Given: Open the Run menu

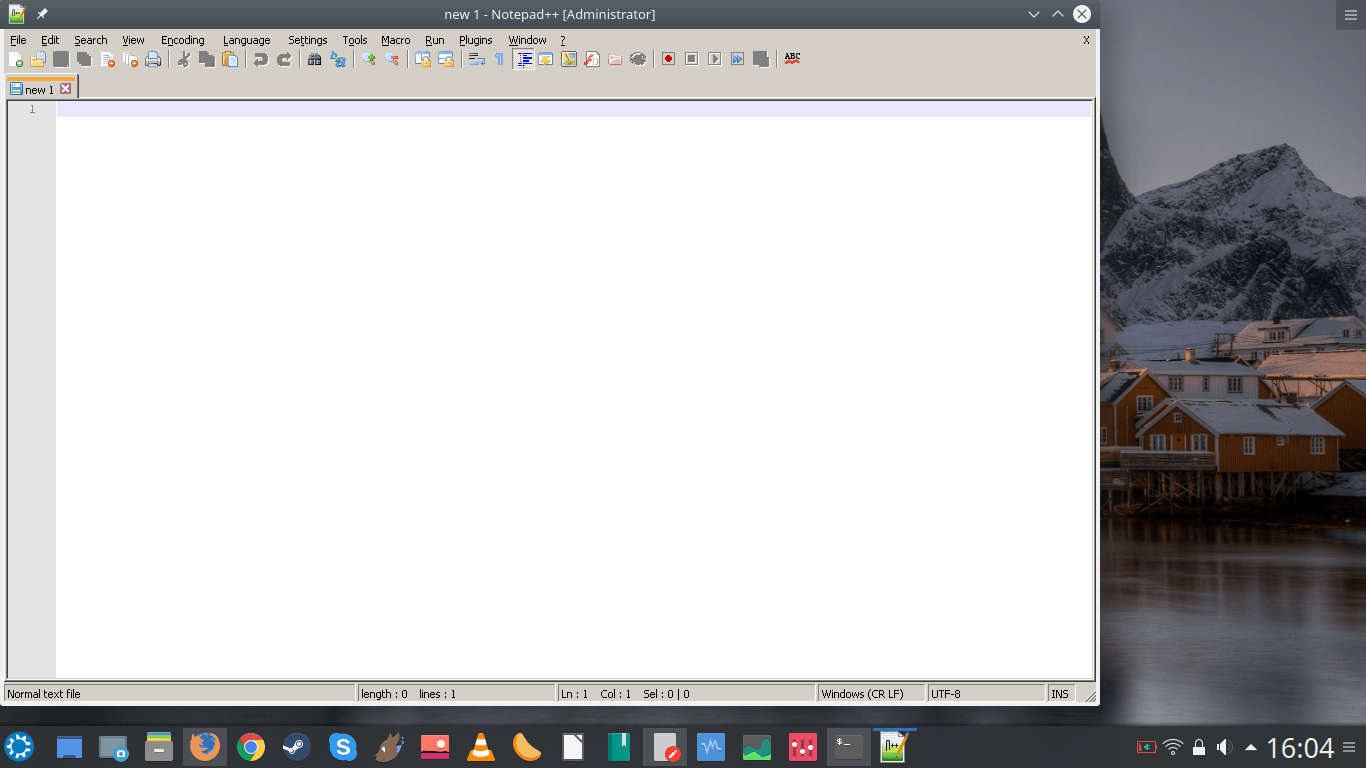Looking at the screenshot, I should [x=434, y=40].
